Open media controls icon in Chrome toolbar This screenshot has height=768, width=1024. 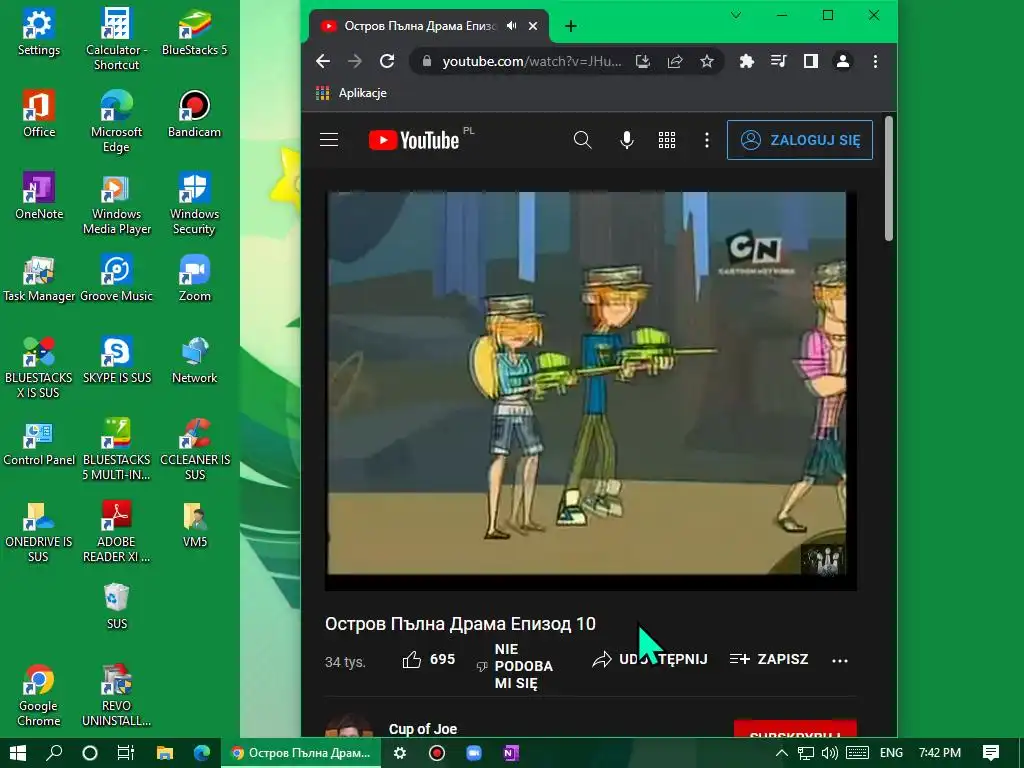pyautogui.click(x=778, y=61)
